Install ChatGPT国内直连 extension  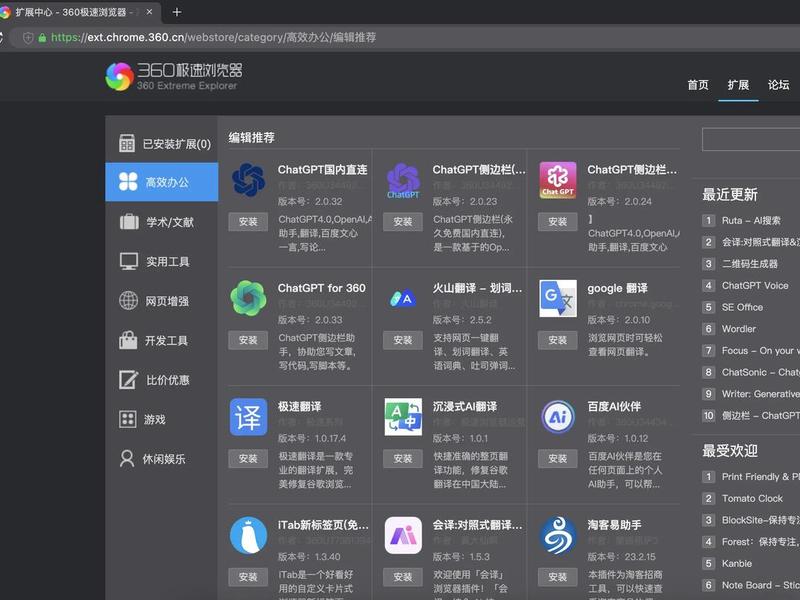(248, 221)
